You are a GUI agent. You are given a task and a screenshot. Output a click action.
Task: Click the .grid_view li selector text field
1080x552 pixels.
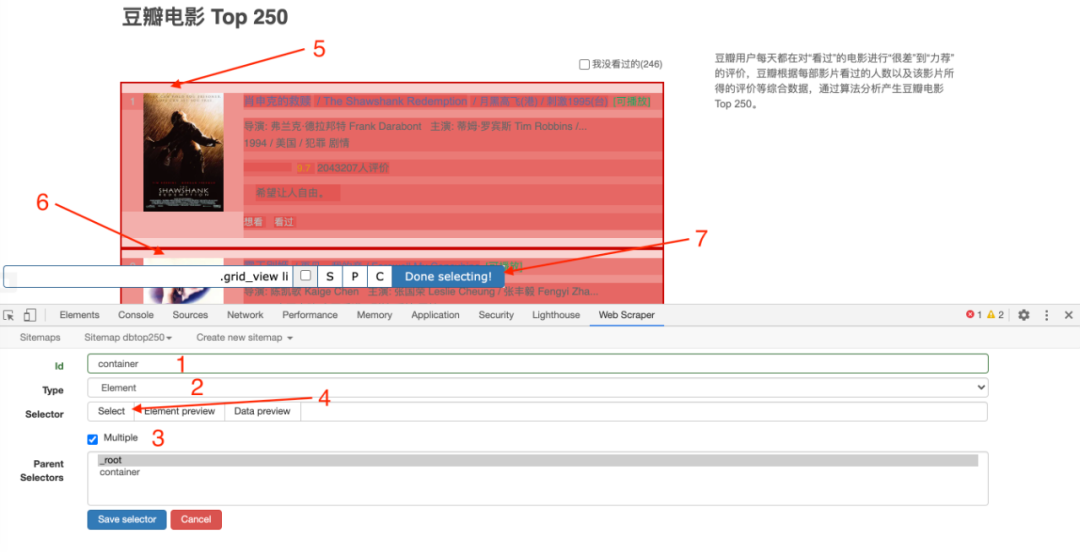(x=148, y=276)
